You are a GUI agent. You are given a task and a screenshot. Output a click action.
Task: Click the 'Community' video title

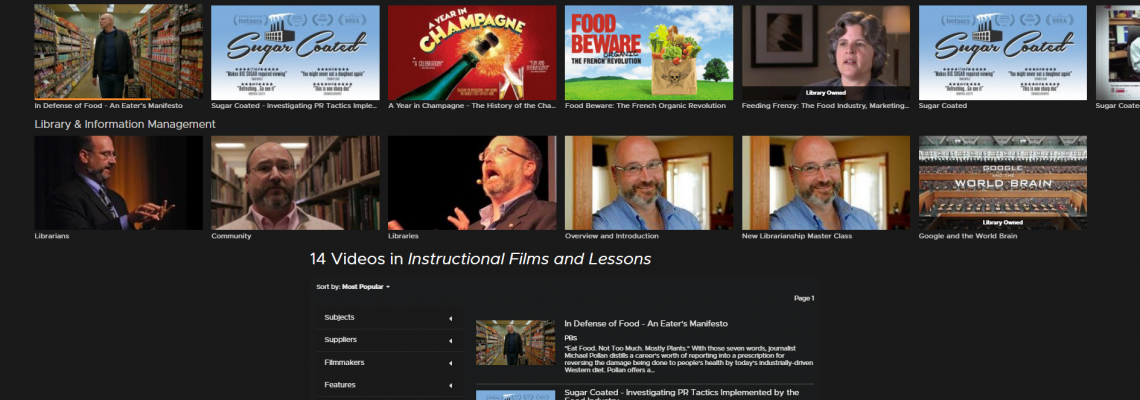click(231, 236)
